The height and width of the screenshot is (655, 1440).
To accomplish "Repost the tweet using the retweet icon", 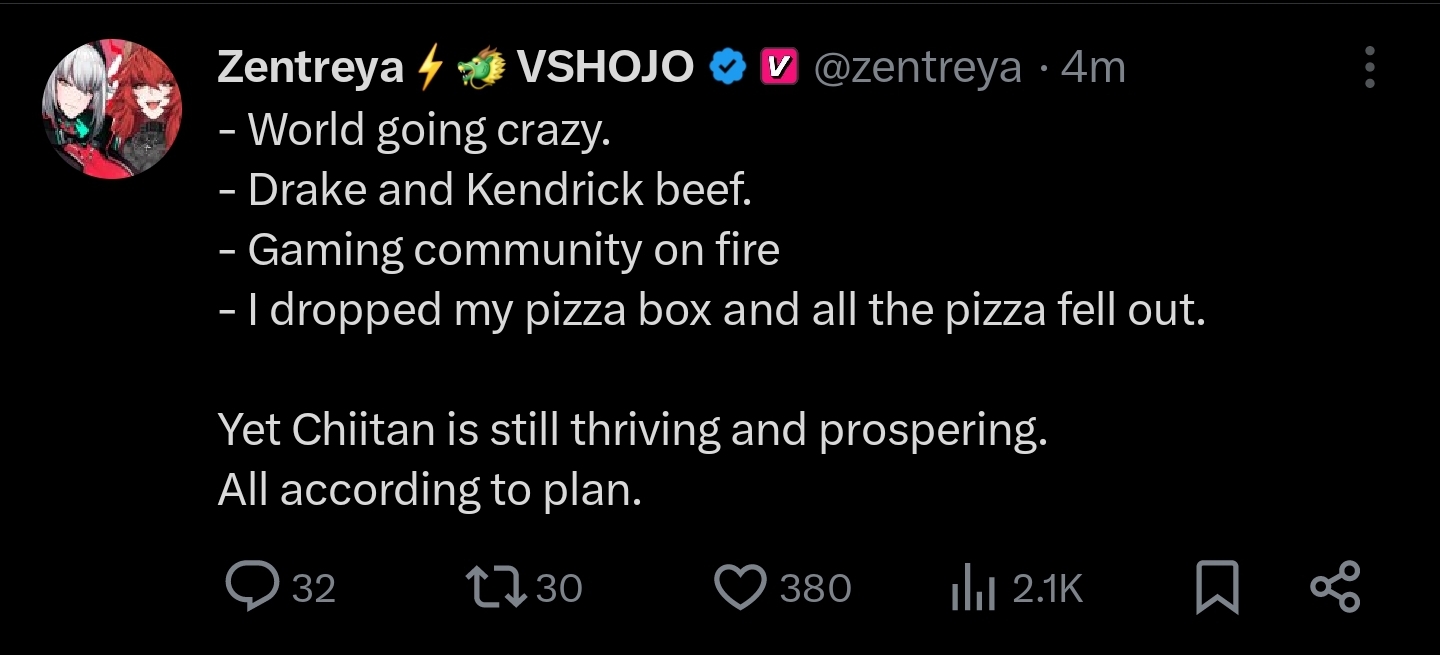I will (x=497, y=587).
